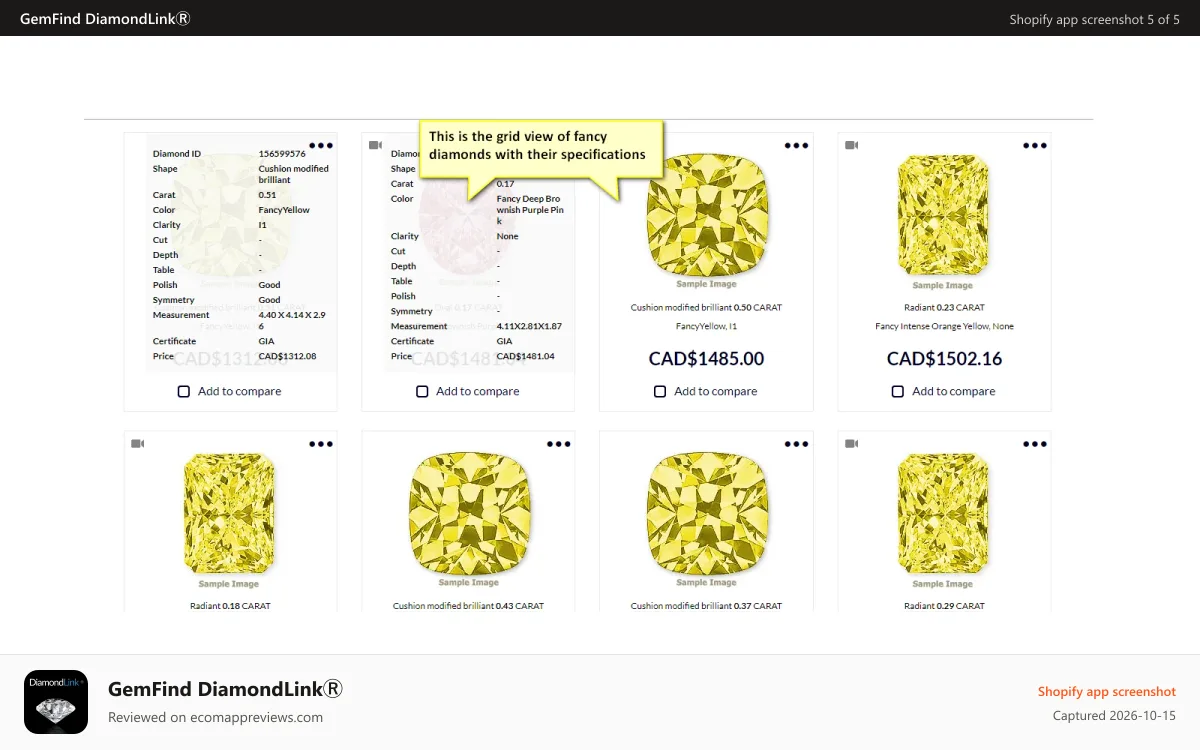The height and width of the screenshot is (750, 1200).
Task: Click the cushion 0.43 carat diamond image
Action: [468, 513]
